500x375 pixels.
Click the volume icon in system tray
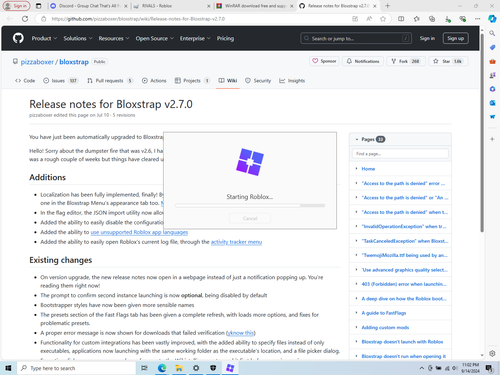[x=454, y=368]
